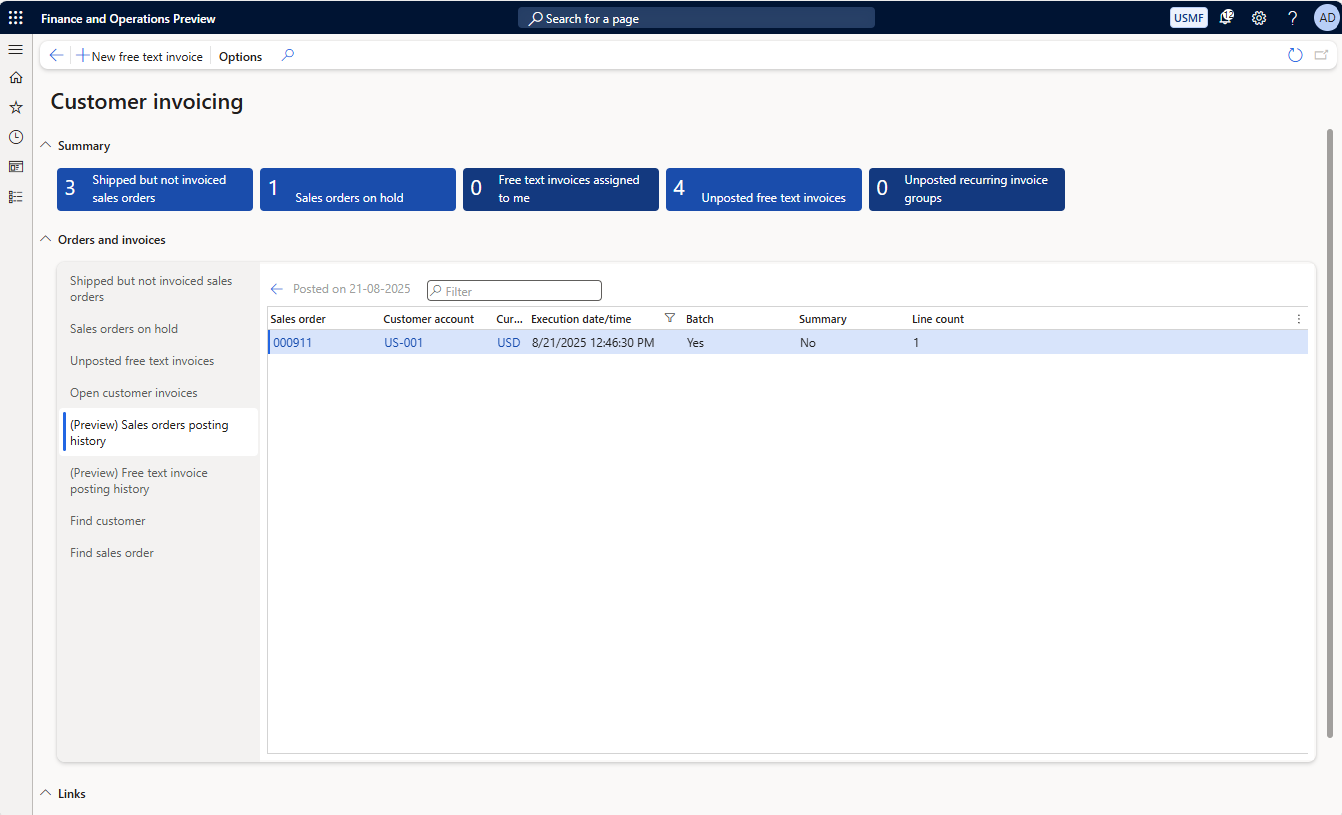The width and height of the screenshot is (1342, 815).
Task: Switch company via USMF button
Action: click(1189, 18)
